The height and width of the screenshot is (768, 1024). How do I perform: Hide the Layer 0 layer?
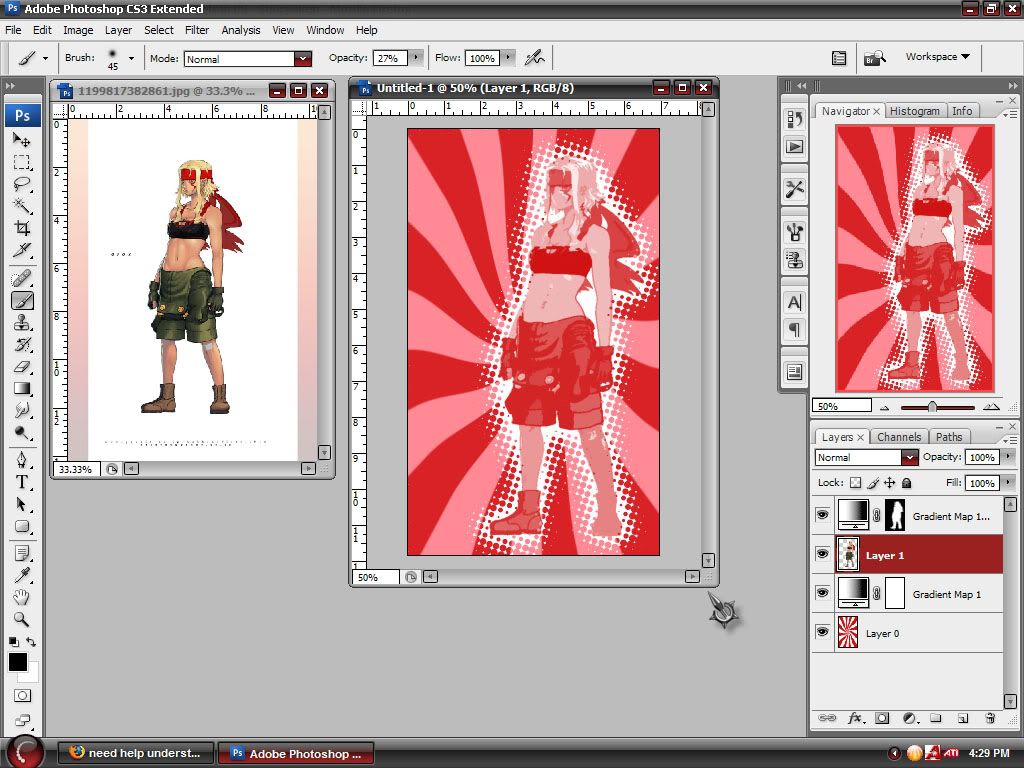(823, 632)
